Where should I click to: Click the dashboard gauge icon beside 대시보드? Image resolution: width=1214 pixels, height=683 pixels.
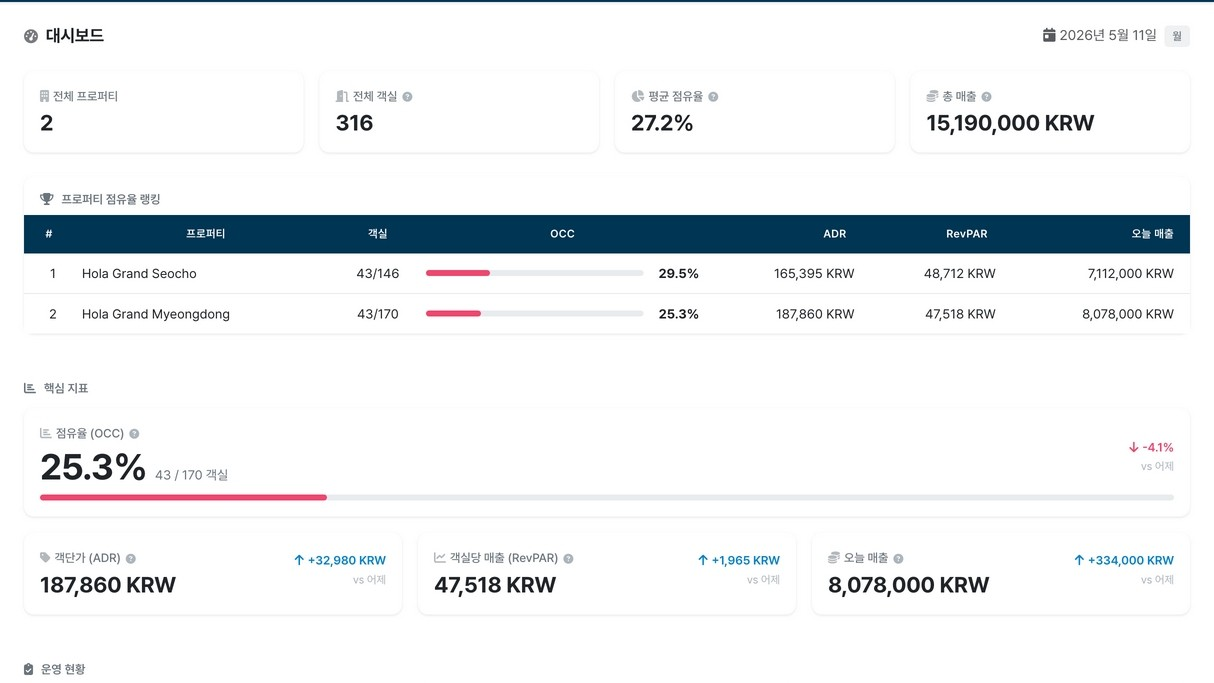click(x=31, y=36)
